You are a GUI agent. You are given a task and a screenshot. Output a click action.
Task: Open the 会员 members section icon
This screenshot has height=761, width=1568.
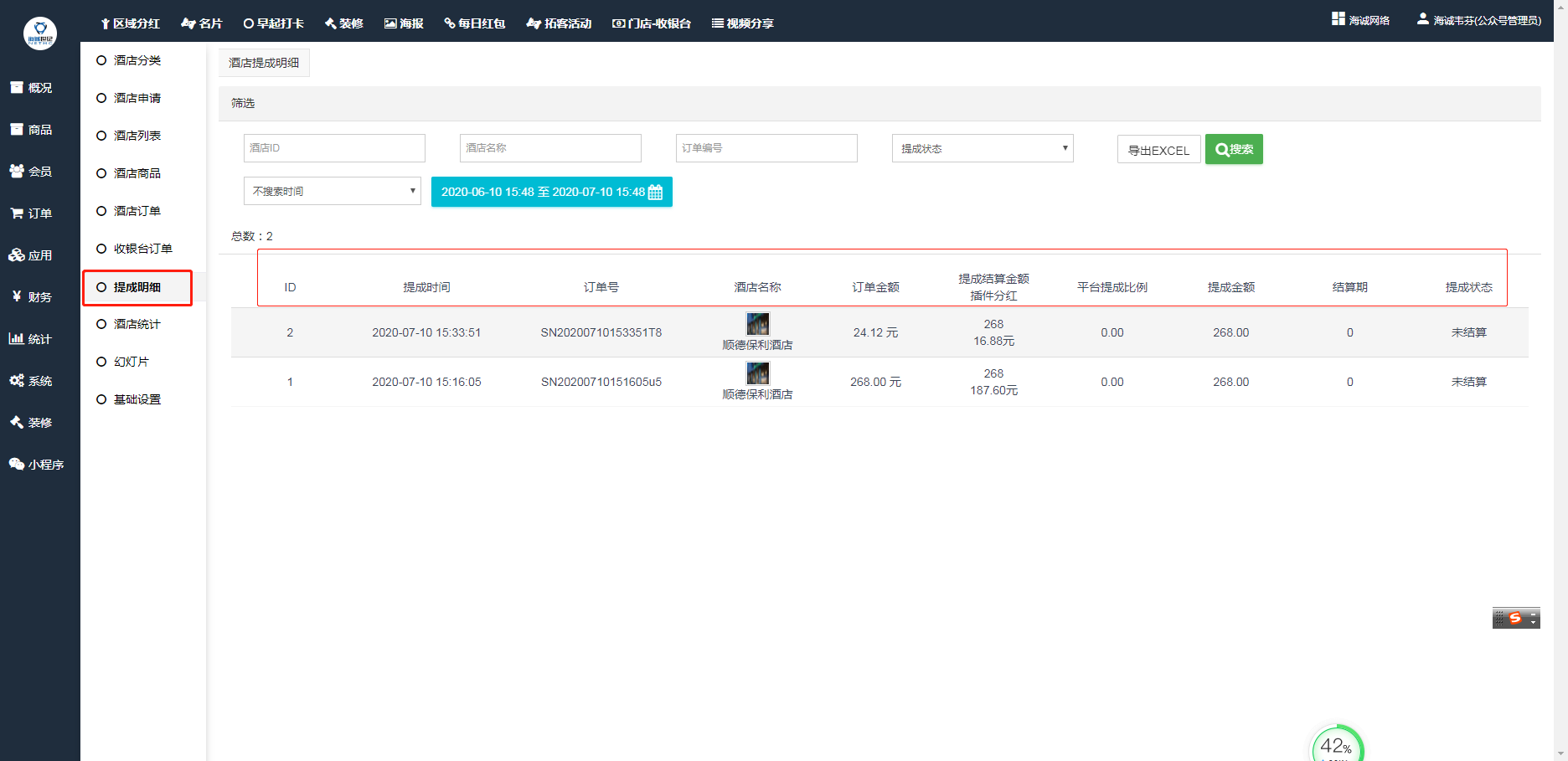17,172
